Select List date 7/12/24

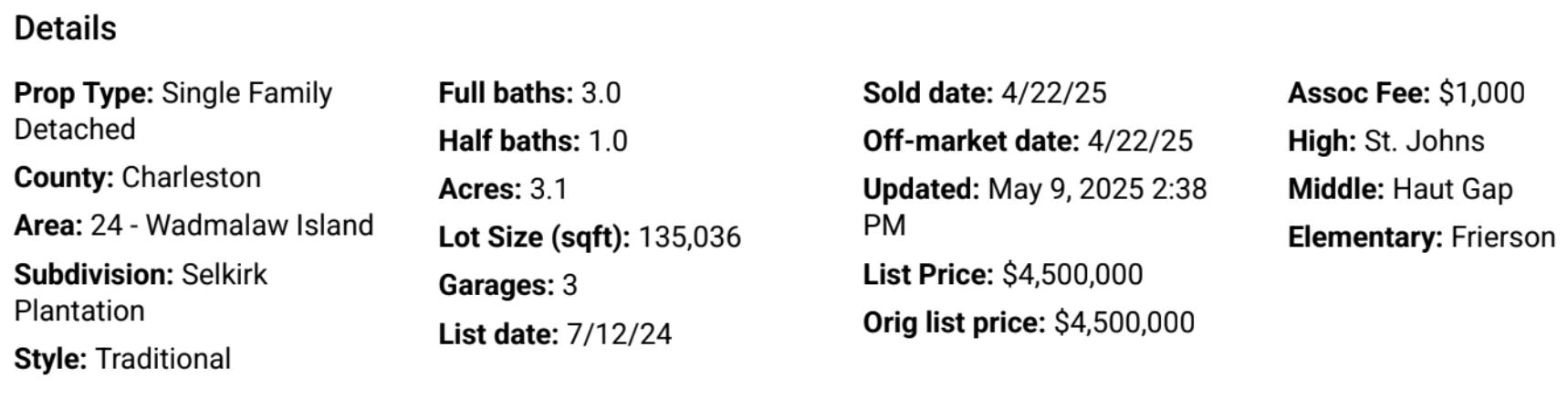tap(555, 334)
